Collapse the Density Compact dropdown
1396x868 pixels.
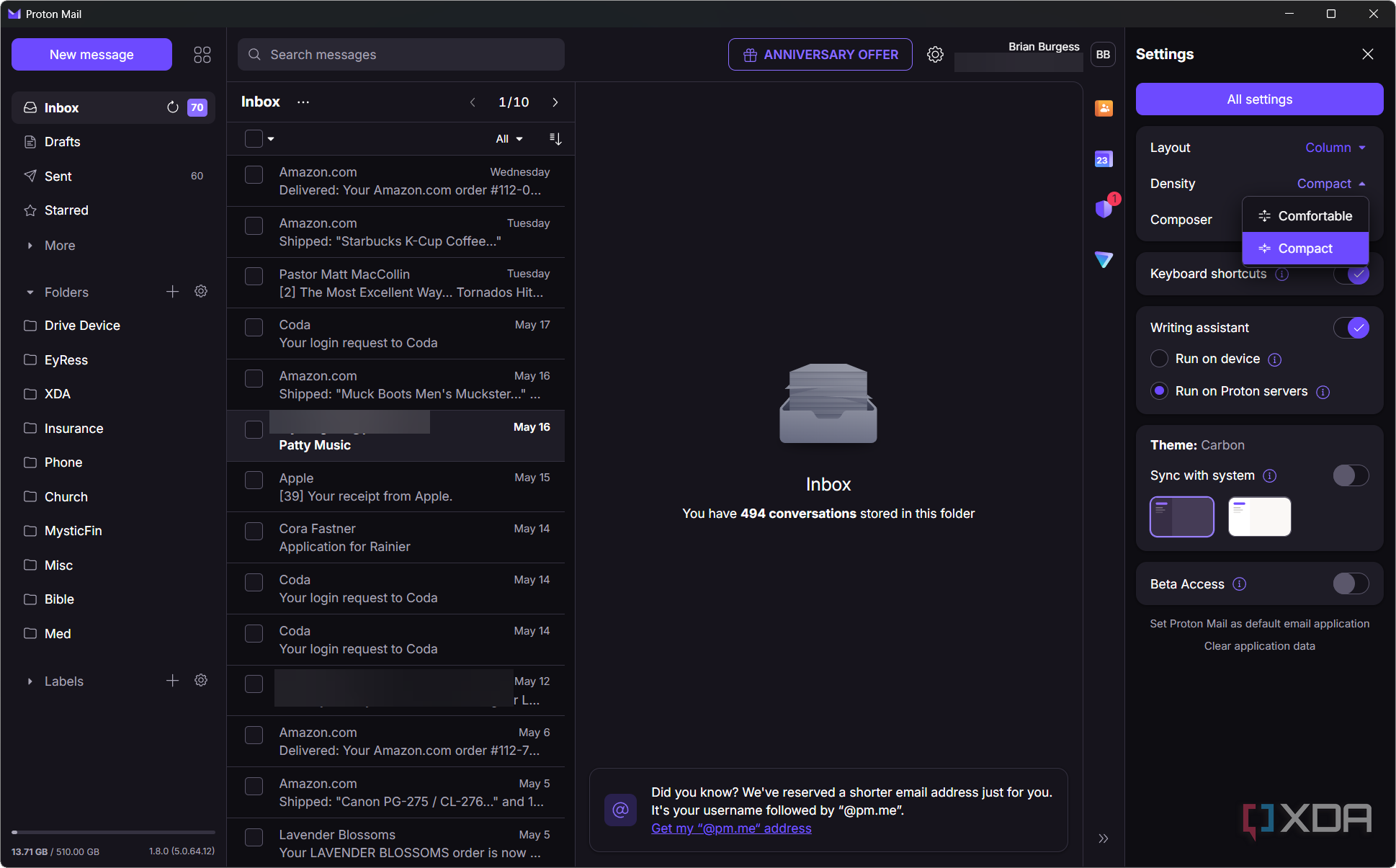[1332, 184]
